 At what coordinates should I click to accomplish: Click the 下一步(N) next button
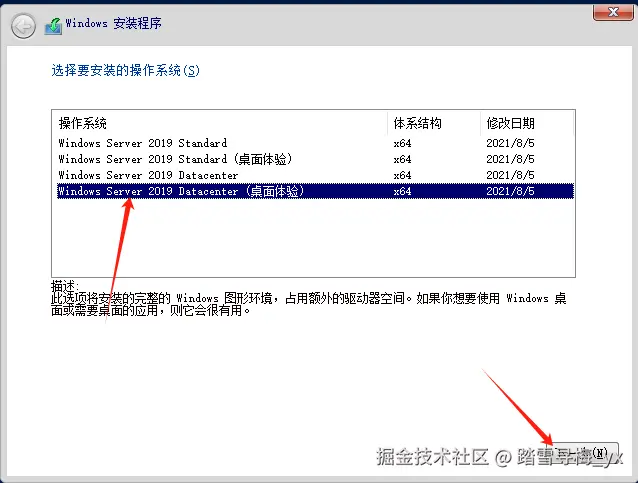click(584, 454)
